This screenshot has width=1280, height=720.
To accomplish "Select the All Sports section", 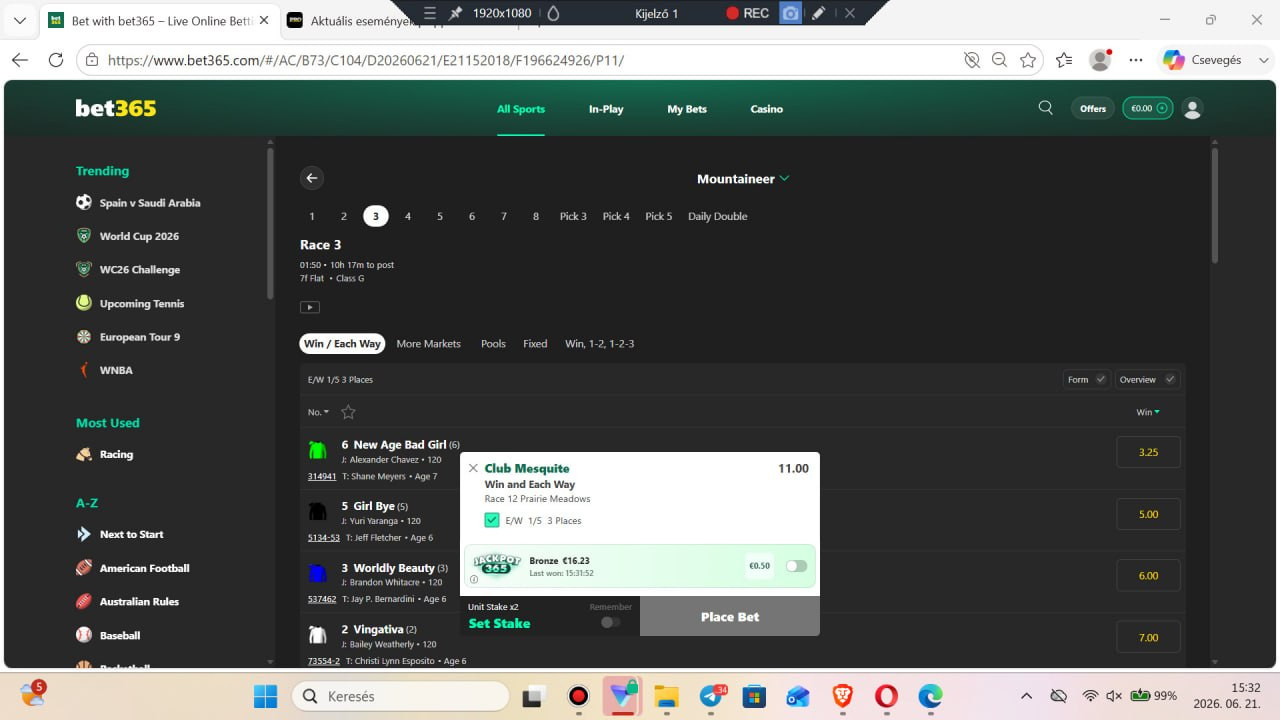I will [x=521, y=109].
